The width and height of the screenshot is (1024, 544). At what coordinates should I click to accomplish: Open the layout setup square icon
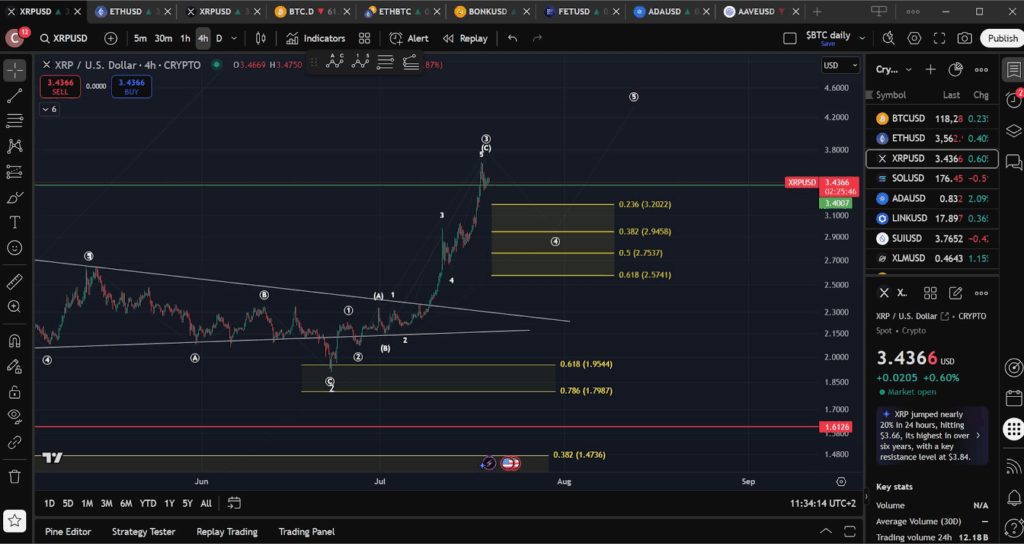tap(790, 39)
